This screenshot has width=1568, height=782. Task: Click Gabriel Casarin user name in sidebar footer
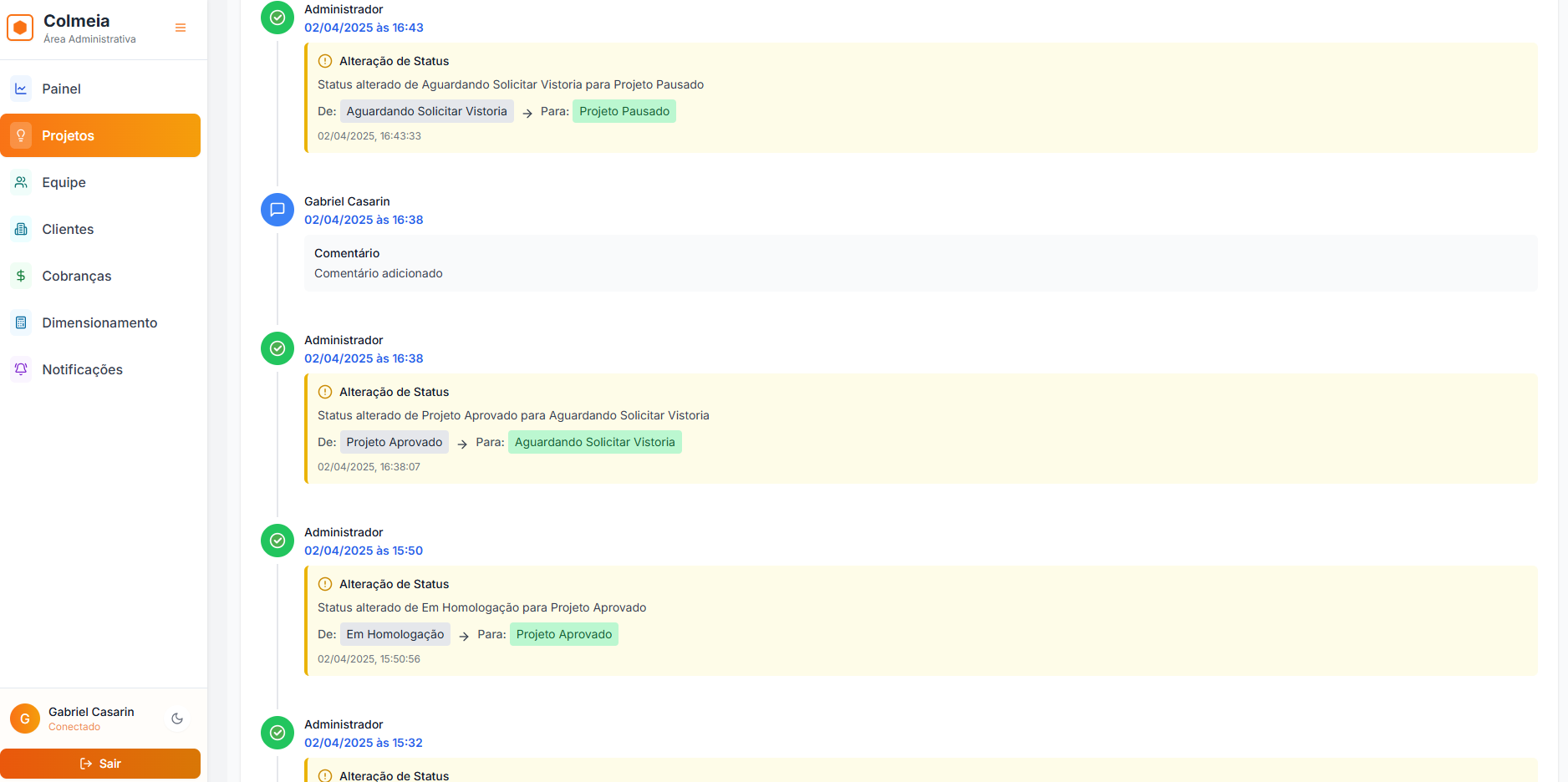[x=91, y=712]
